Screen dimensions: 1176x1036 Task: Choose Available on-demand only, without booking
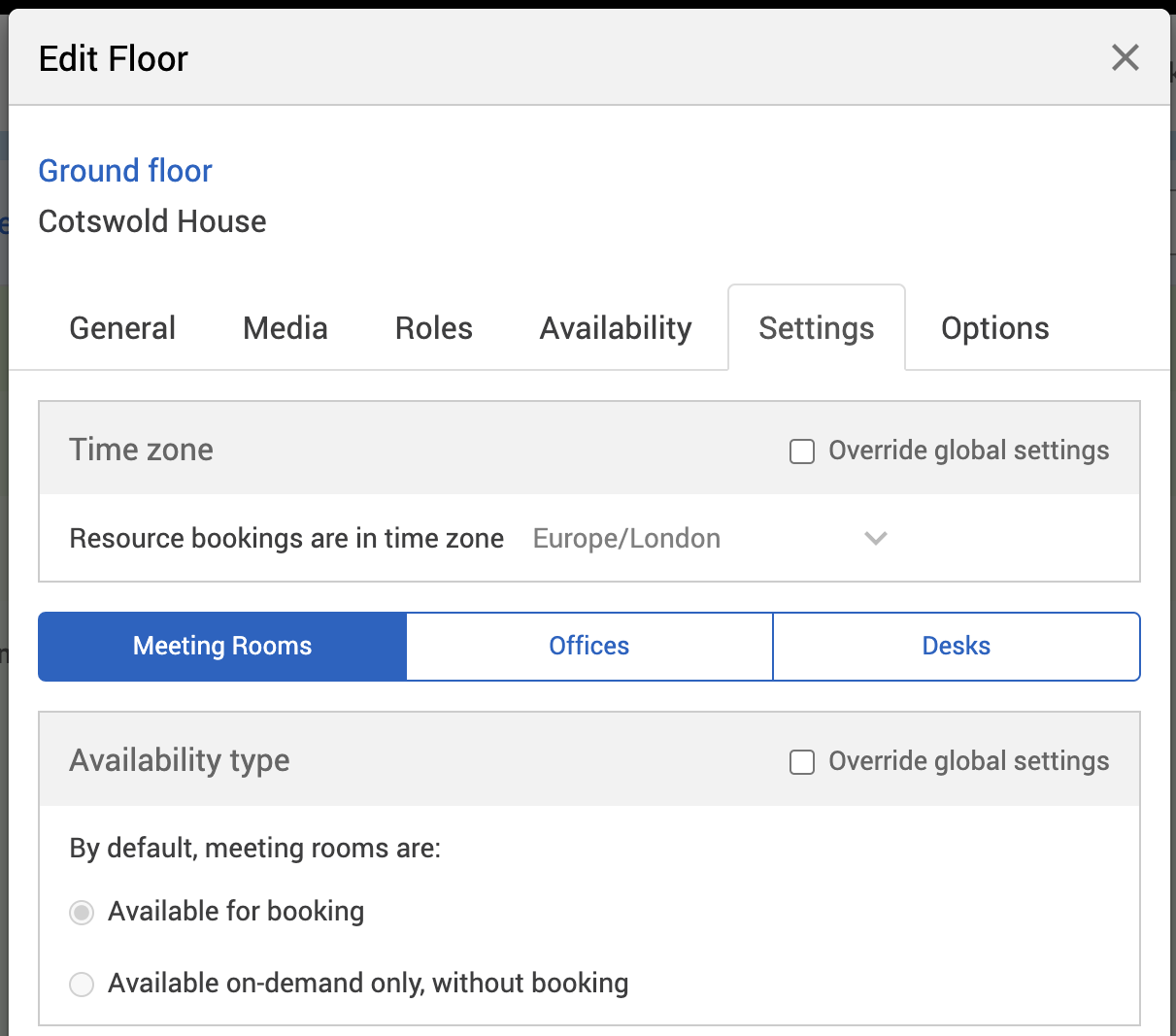pos(82,985)
